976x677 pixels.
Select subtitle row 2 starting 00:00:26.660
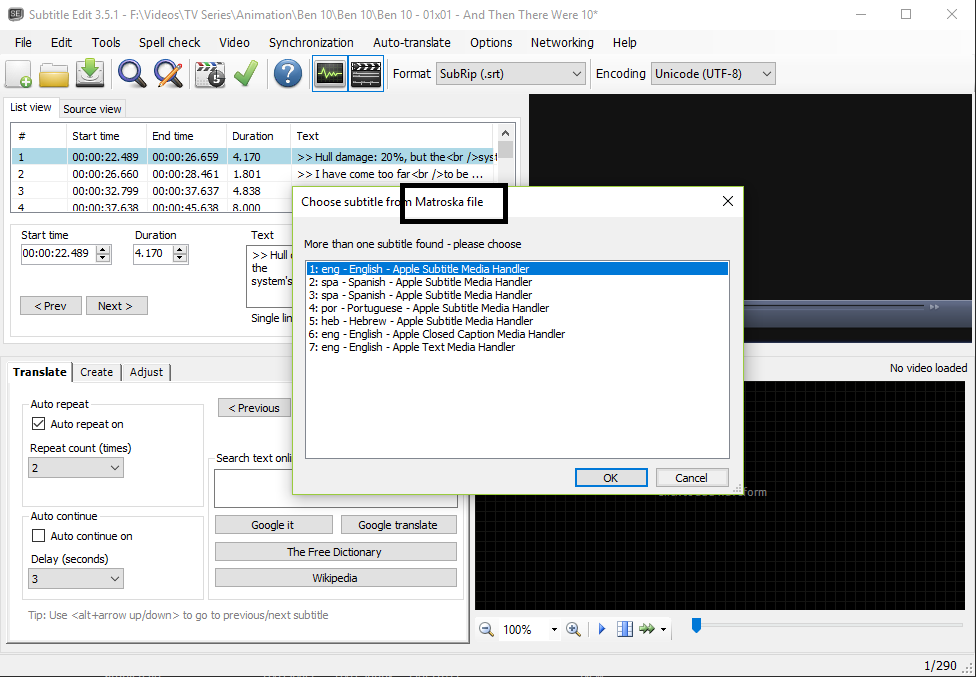tap(255, 174)
